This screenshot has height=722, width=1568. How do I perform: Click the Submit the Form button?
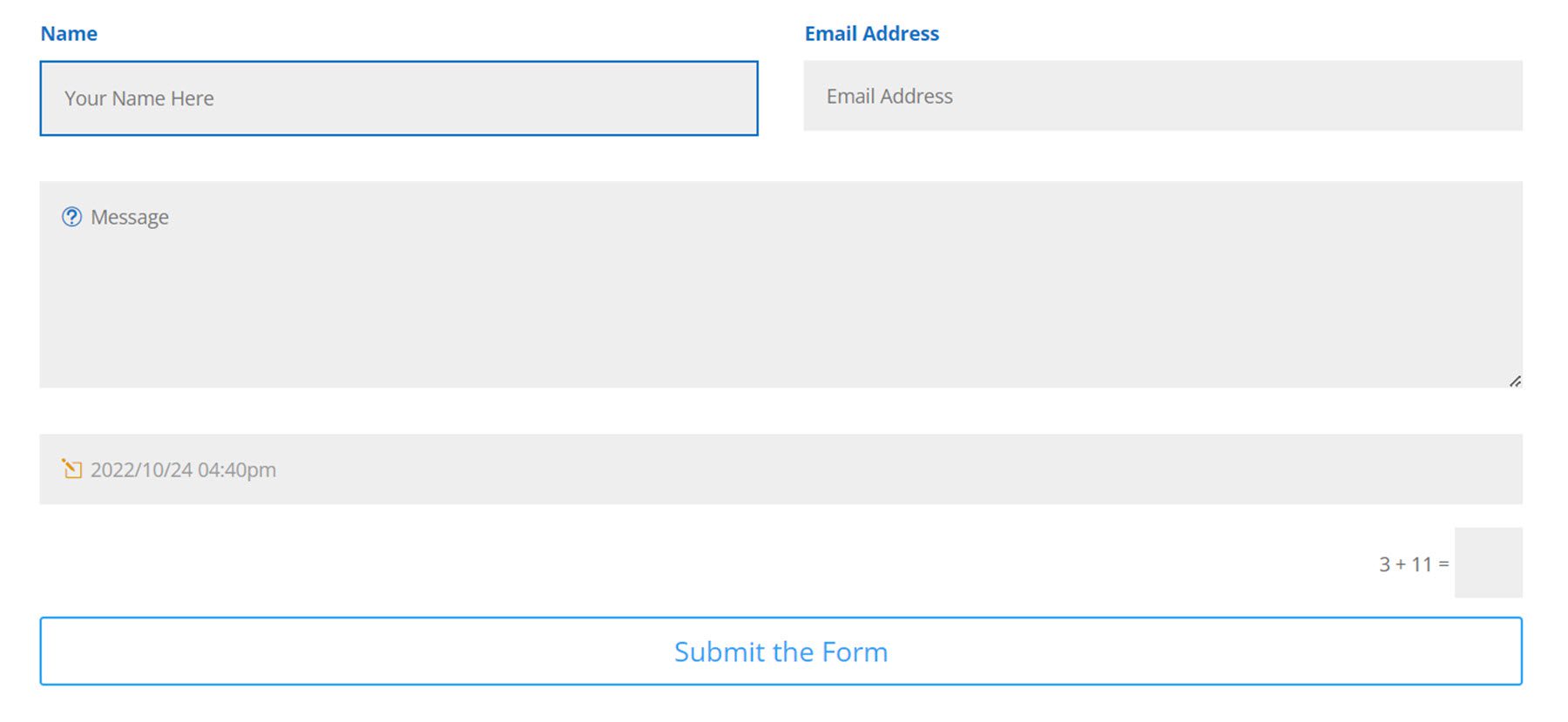[x=781, y=651]
